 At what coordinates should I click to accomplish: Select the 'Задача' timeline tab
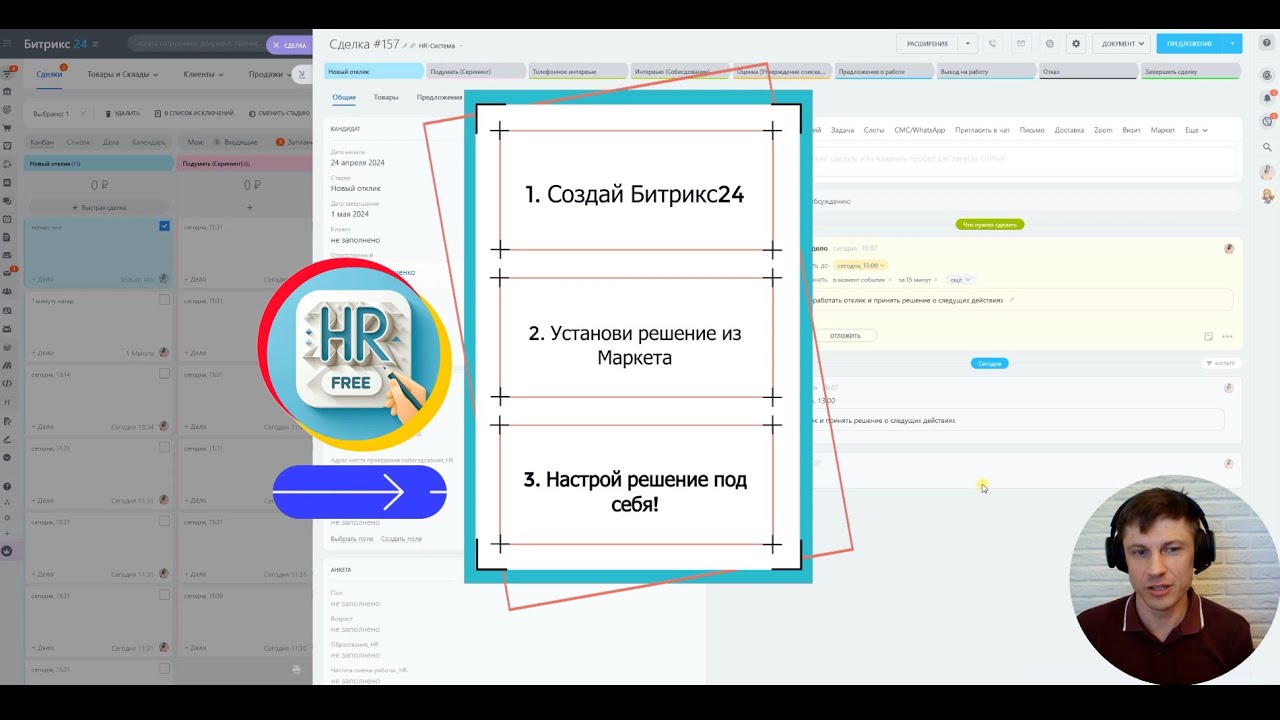842,130
